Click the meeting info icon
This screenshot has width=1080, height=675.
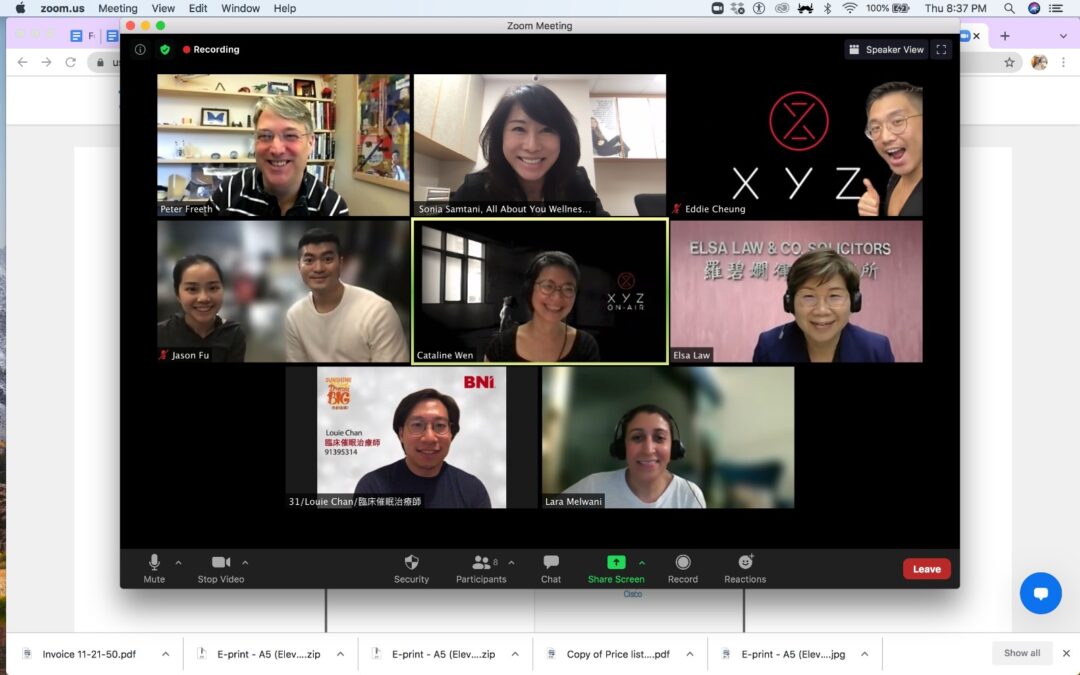point(140,49)
